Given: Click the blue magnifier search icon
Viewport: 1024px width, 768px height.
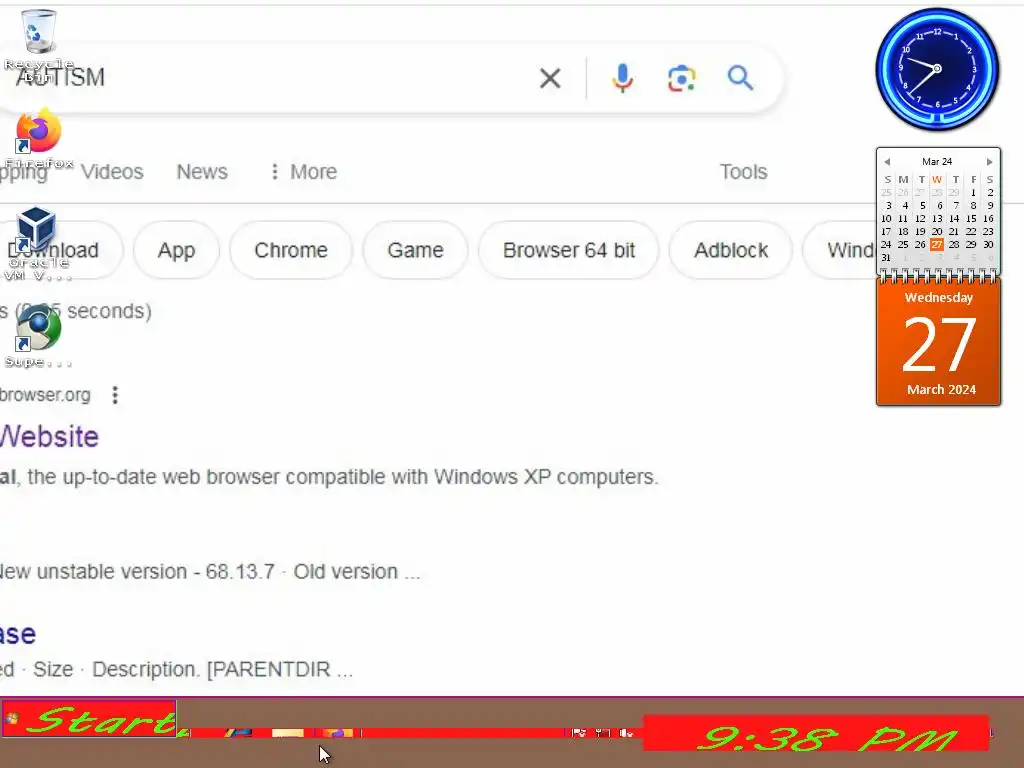Looking at the screenshot, I should (x=740, y=78).
